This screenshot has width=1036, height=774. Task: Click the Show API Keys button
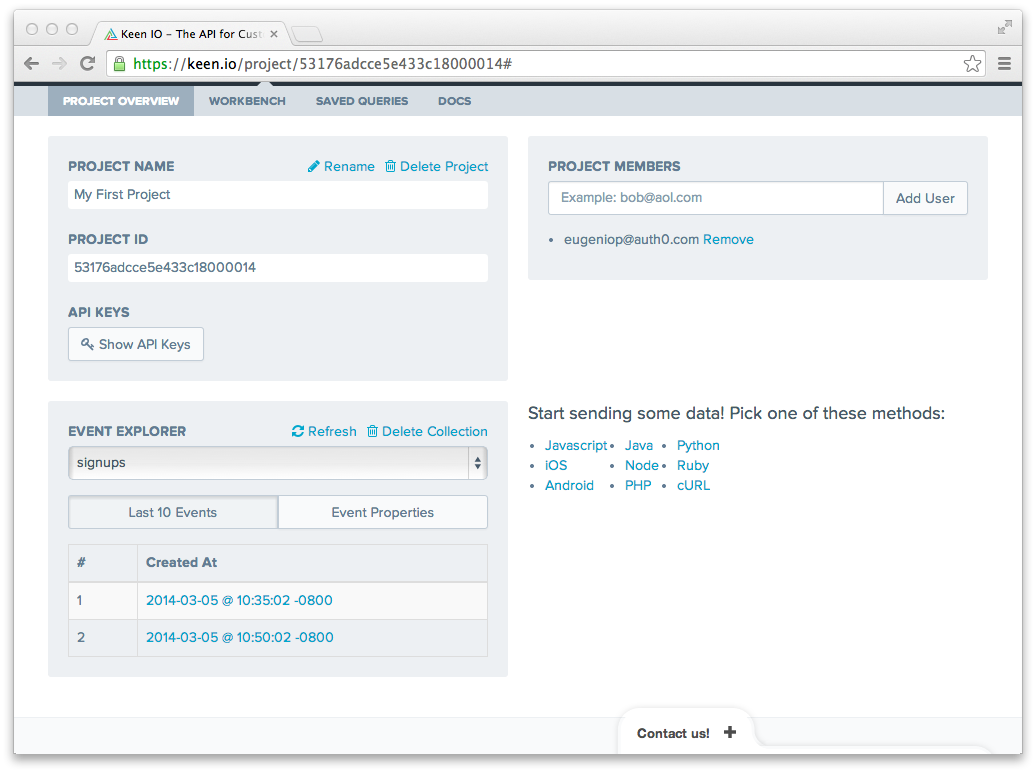tap(136, 344)
